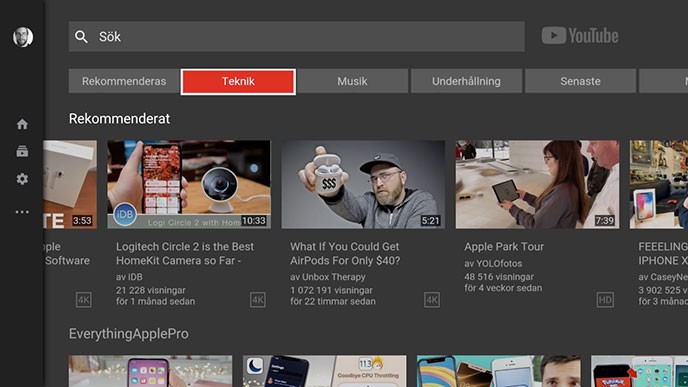Click channel name 'av YOLOfotos'
The height and width of the screenshot is (387, 688).
[x=493, y=264]
